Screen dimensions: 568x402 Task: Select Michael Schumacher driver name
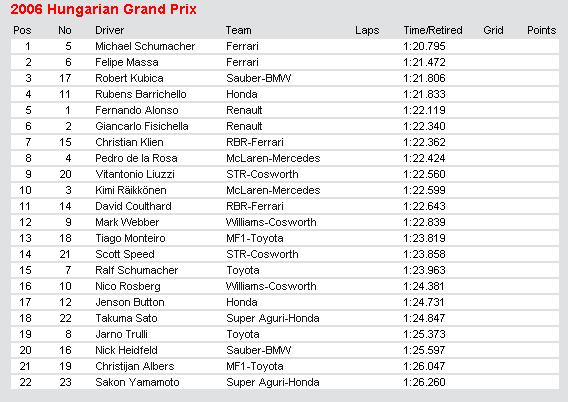click(x=145, y=46)
